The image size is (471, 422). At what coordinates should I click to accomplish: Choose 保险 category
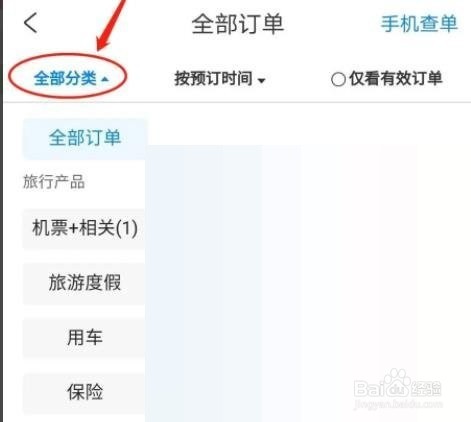pos(84,392)
